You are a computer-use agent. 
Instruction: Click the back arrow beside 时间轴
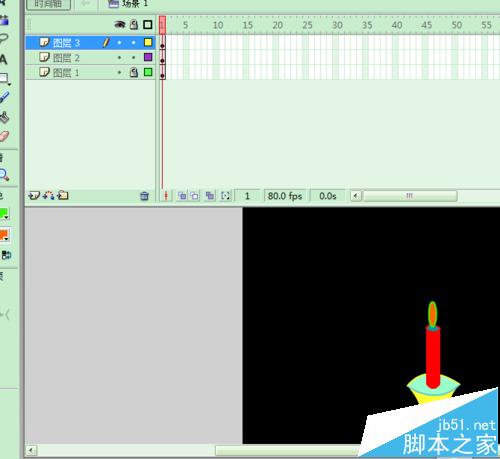(x=86, y=3)
